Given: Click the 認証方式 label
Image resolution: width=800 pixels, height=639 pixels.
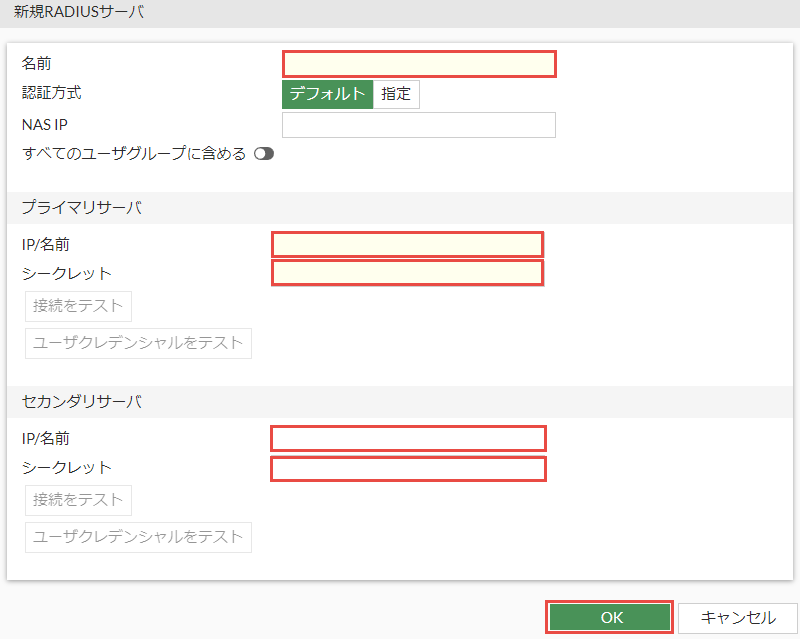Looking at the screenshot, I should pos(51,93).
